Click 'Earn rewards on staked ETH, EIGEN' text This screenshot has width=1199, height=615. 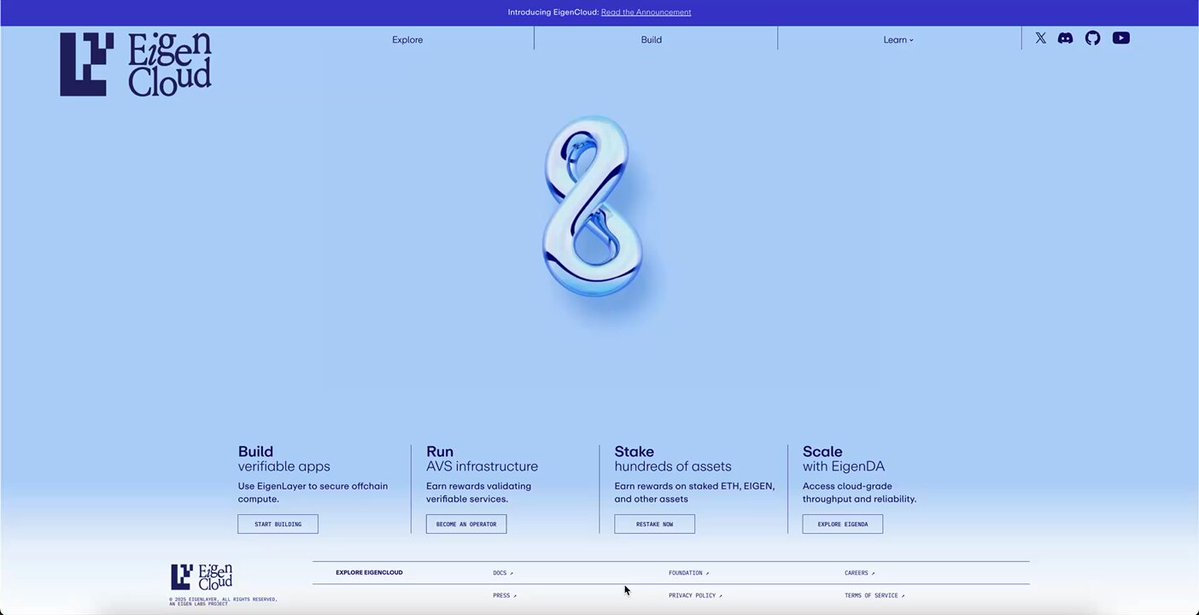click(x=694, y=493)
